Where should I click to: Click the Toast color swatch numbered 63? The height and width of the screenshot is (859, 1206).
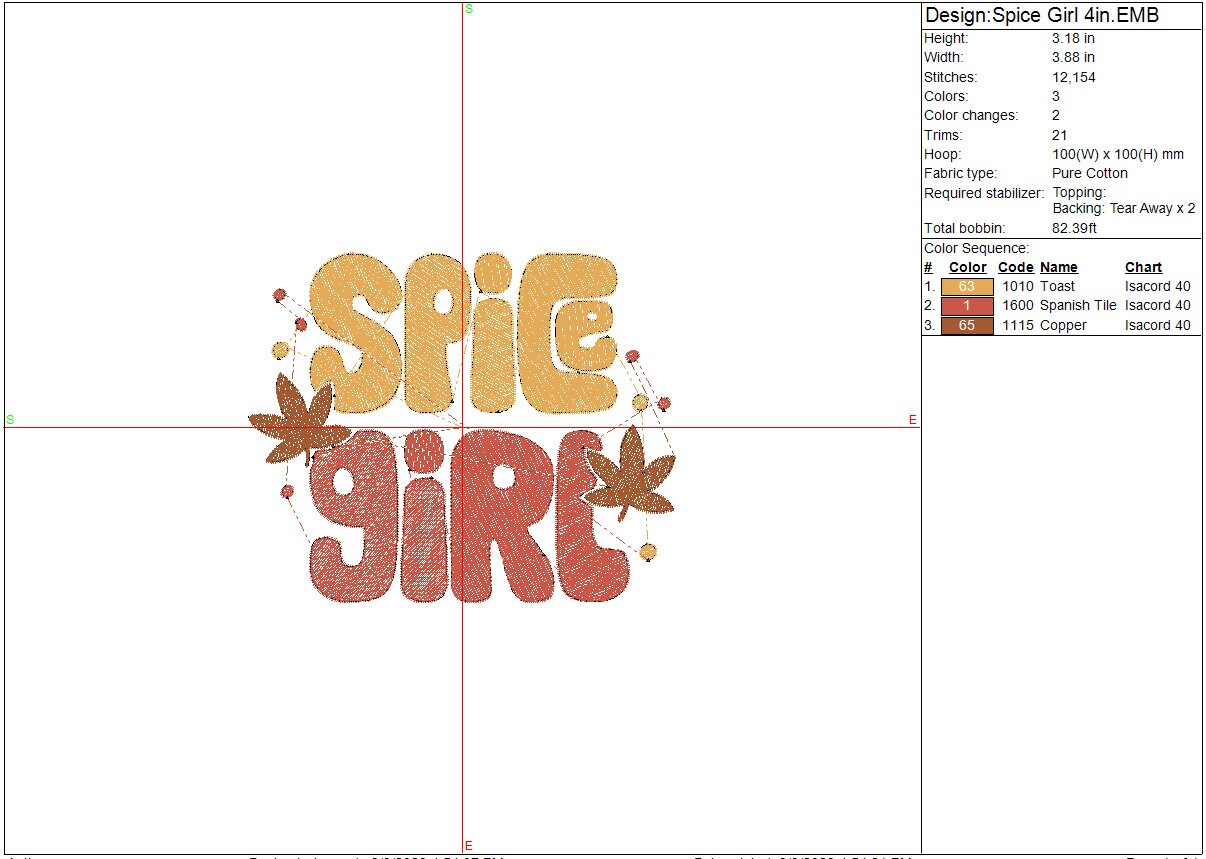pos(966,287)
